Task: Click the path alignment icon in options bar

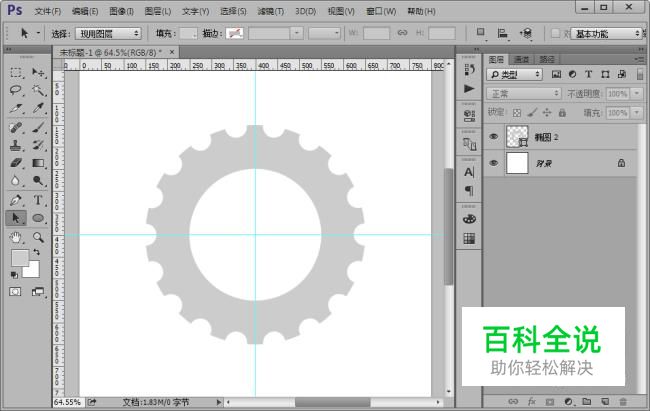Action: pyautogui.click(x=502, y=33)
